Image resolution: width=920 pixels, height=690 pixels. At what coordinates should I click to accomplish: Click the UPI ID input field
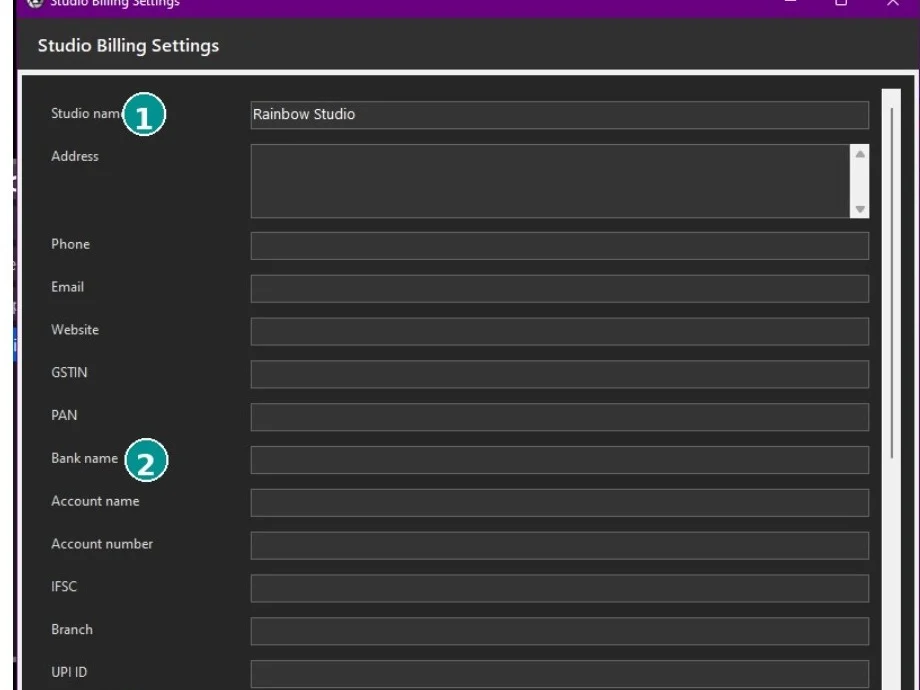point(559,674)
